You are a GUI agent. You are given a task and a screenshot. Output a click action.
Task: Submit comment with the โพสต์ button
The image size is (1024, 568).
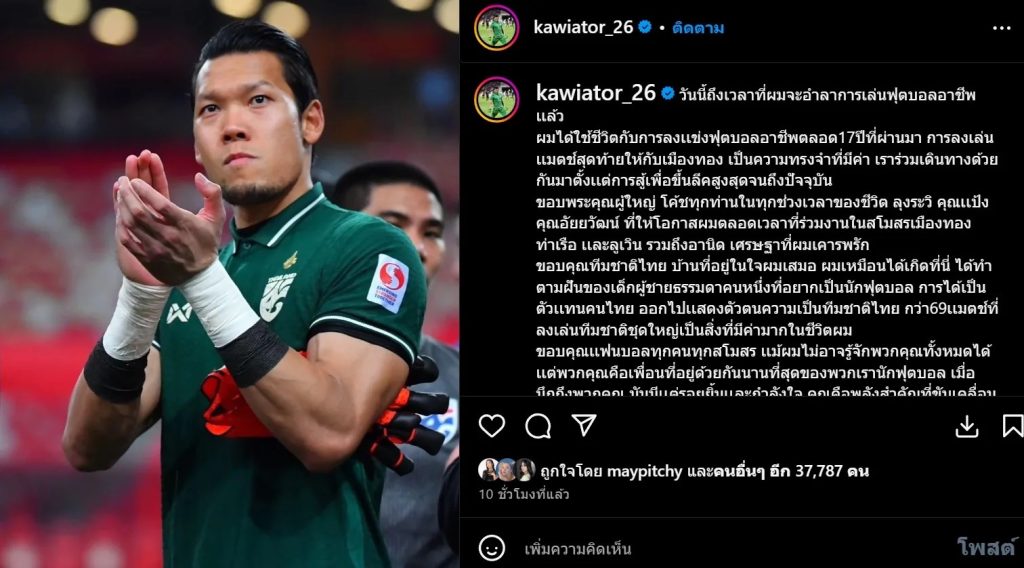pos(987,547)
